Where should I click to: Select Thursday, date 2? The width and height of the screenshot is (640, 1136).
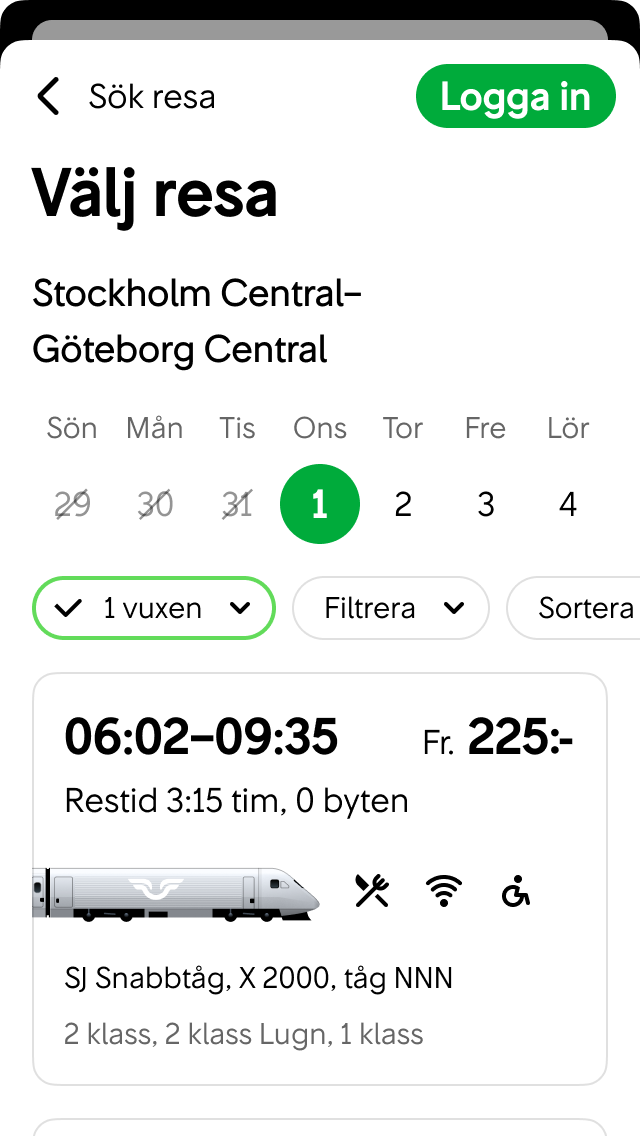tap(402, 504)
